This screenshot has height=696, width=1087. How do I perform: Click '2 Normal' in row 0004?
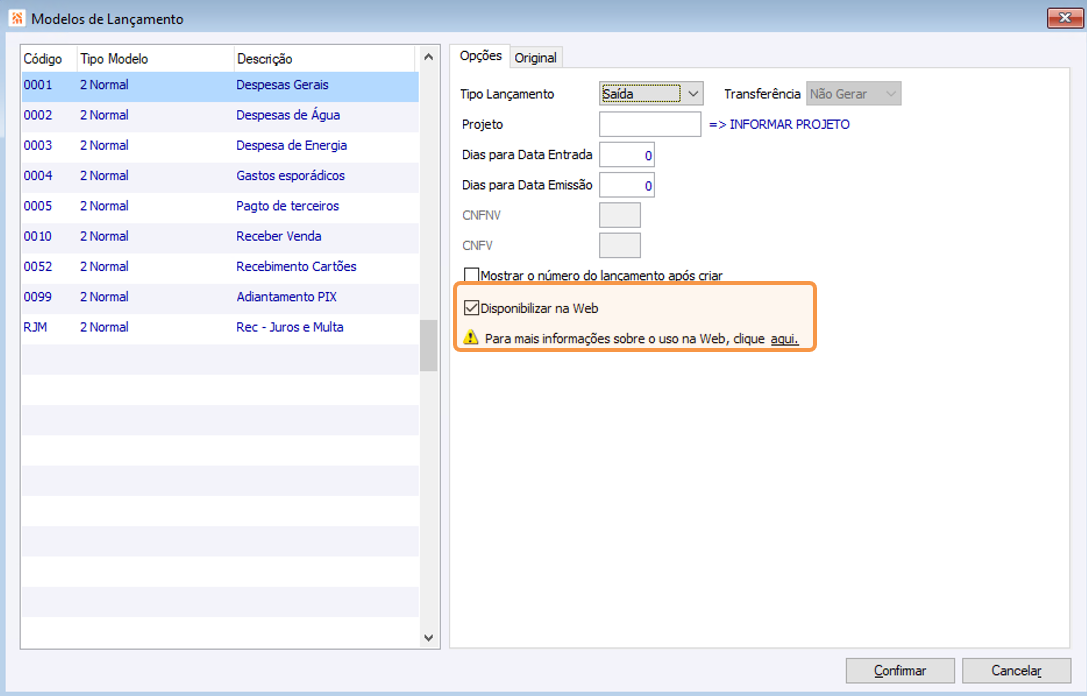pos(104,176)
